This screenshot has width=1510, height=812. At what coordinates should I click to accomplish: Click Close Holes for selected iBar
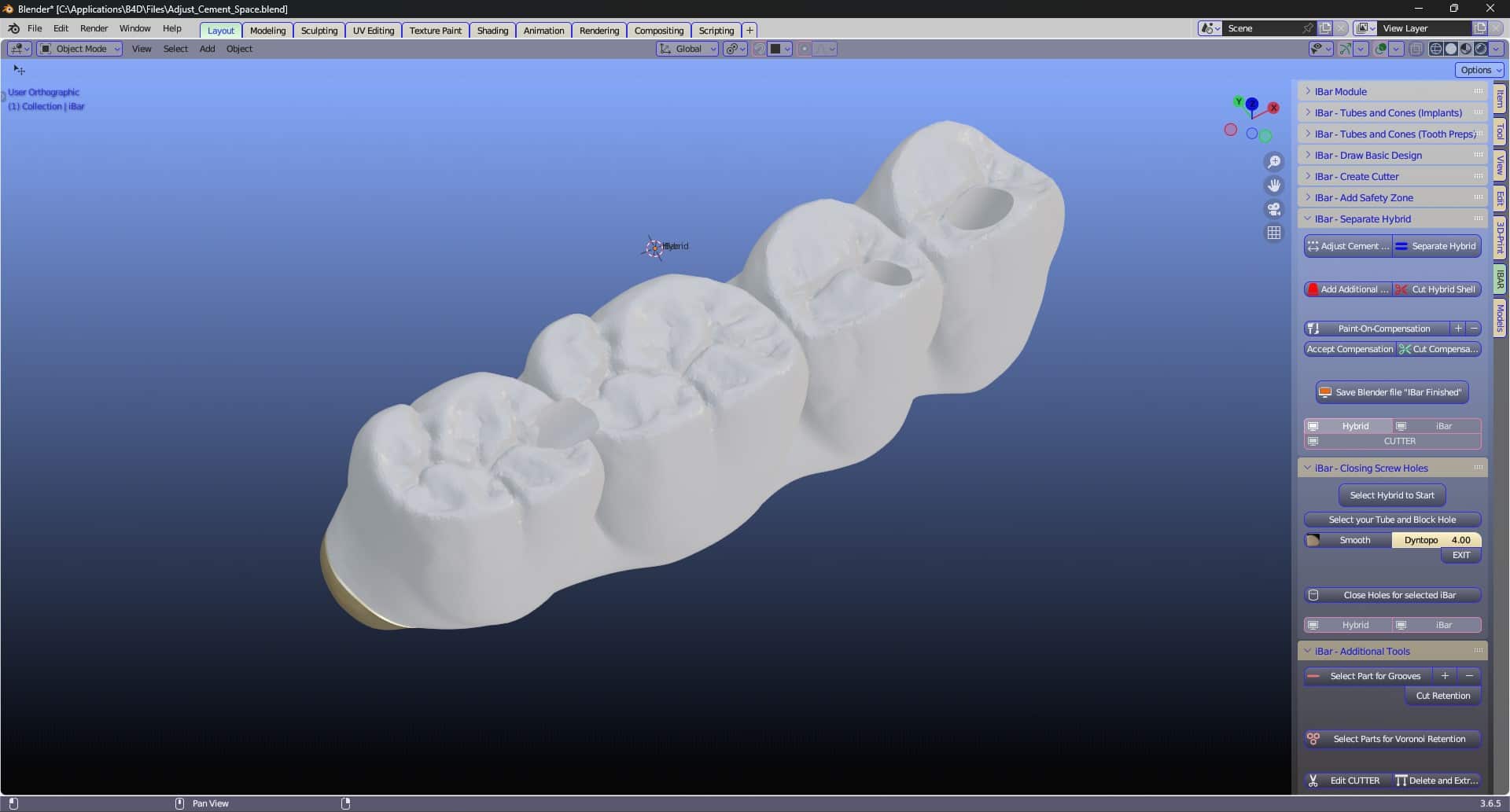(1392, 595)
